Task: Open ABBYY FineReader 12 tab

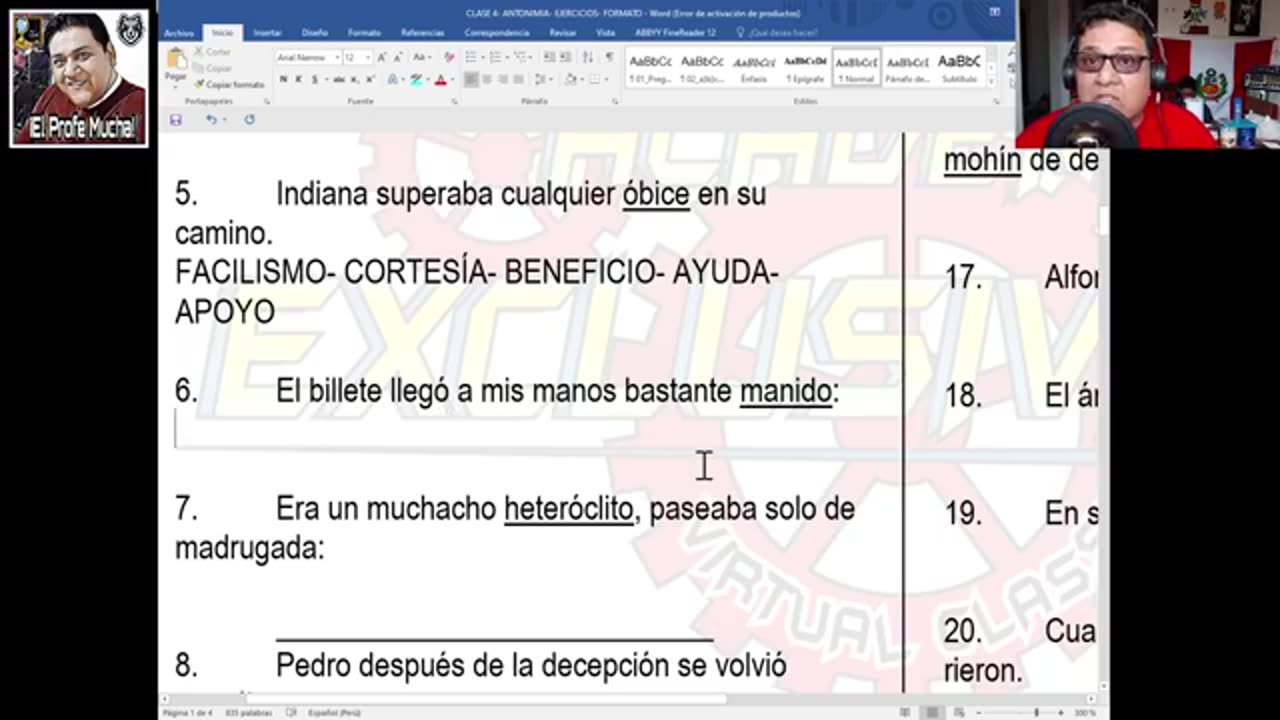Action: 675,32
